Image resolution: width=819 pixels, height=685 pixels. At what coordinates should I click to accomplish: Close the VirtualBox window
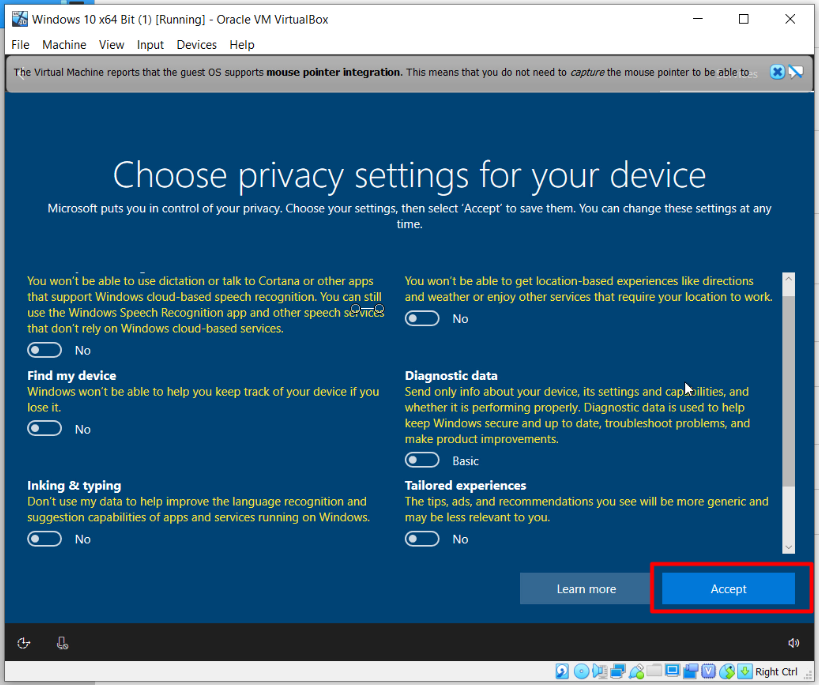[790, 19]
